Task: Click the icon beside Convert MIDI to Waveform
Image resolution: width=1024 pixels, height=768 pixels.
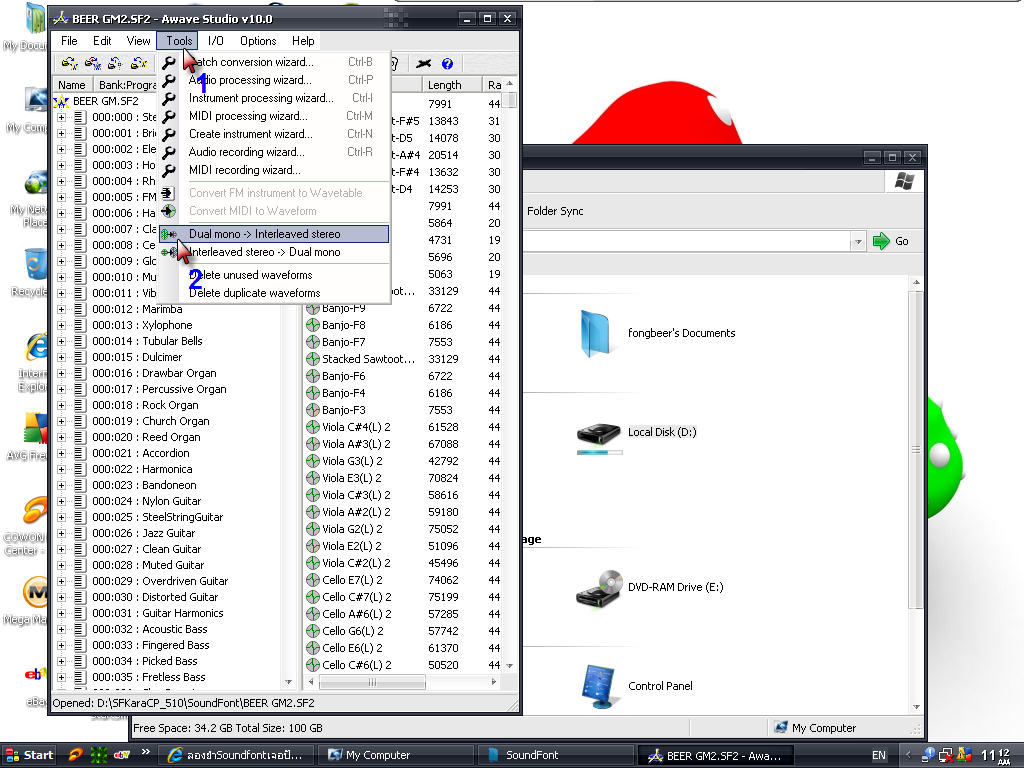Action: tap(168, 211)
